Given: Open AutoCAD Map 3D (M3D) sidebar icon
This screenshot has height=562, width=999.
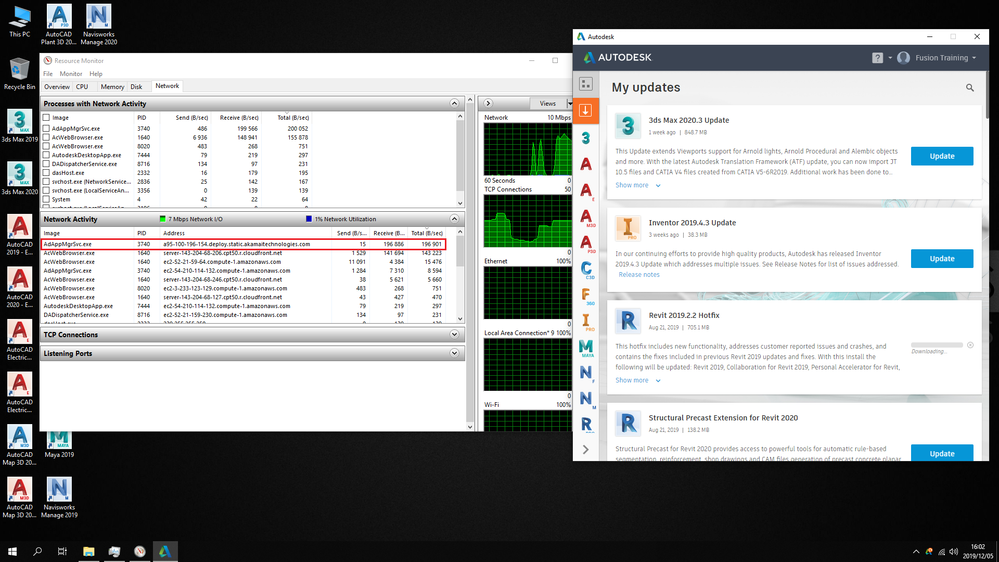Looking at the screenshot, I should pyautogui.click(x=587, y=217).
